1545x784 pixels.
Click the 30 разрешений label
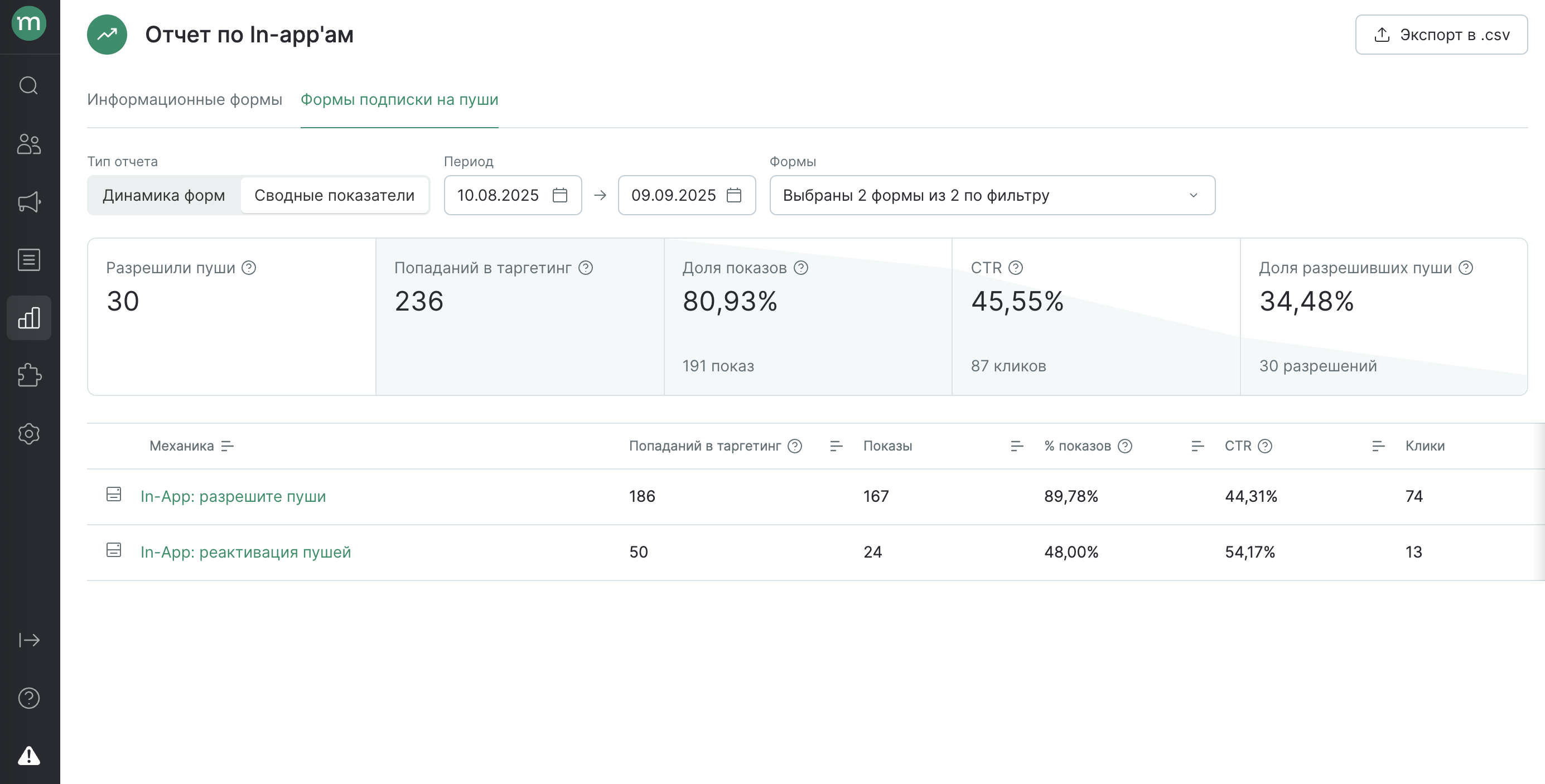[x=1317, y=366]
